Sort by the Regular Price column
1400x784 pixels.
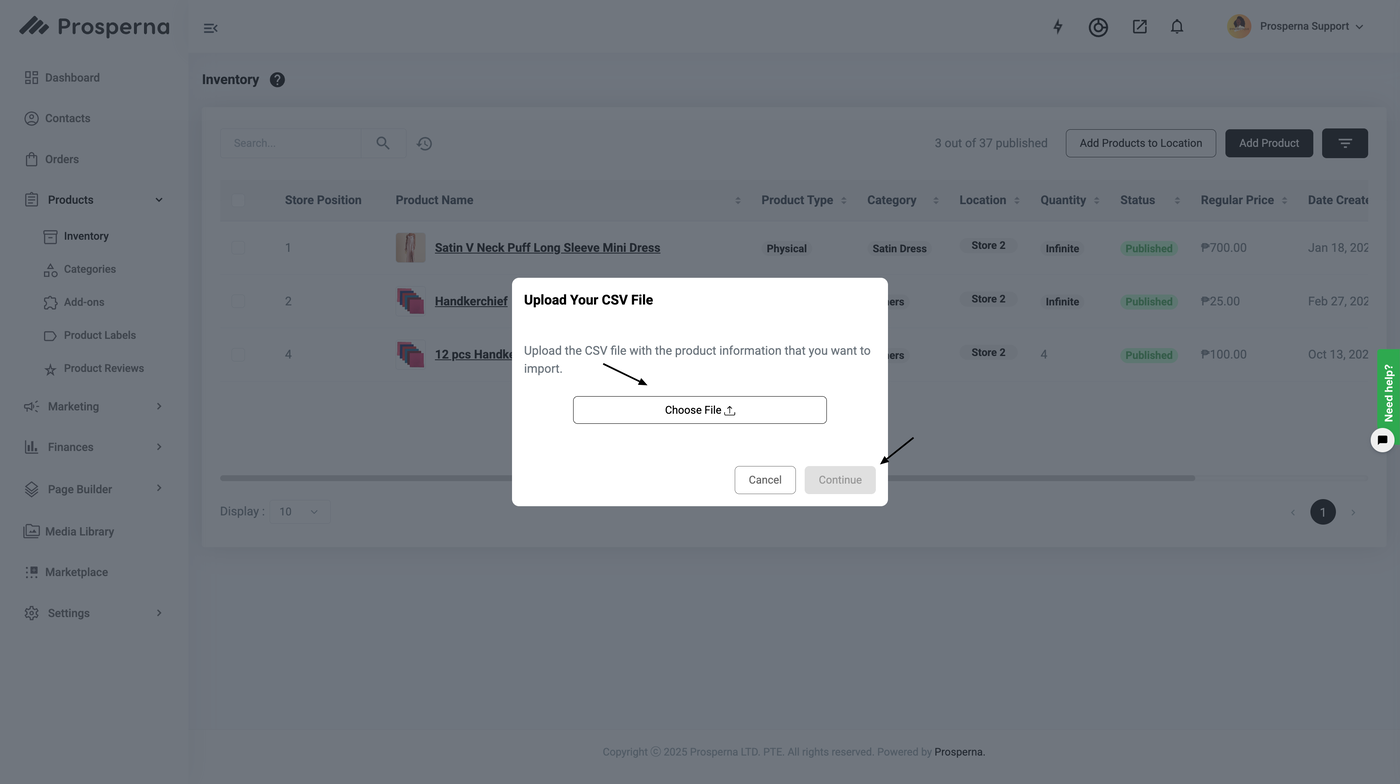click(x=1285, y=200)
